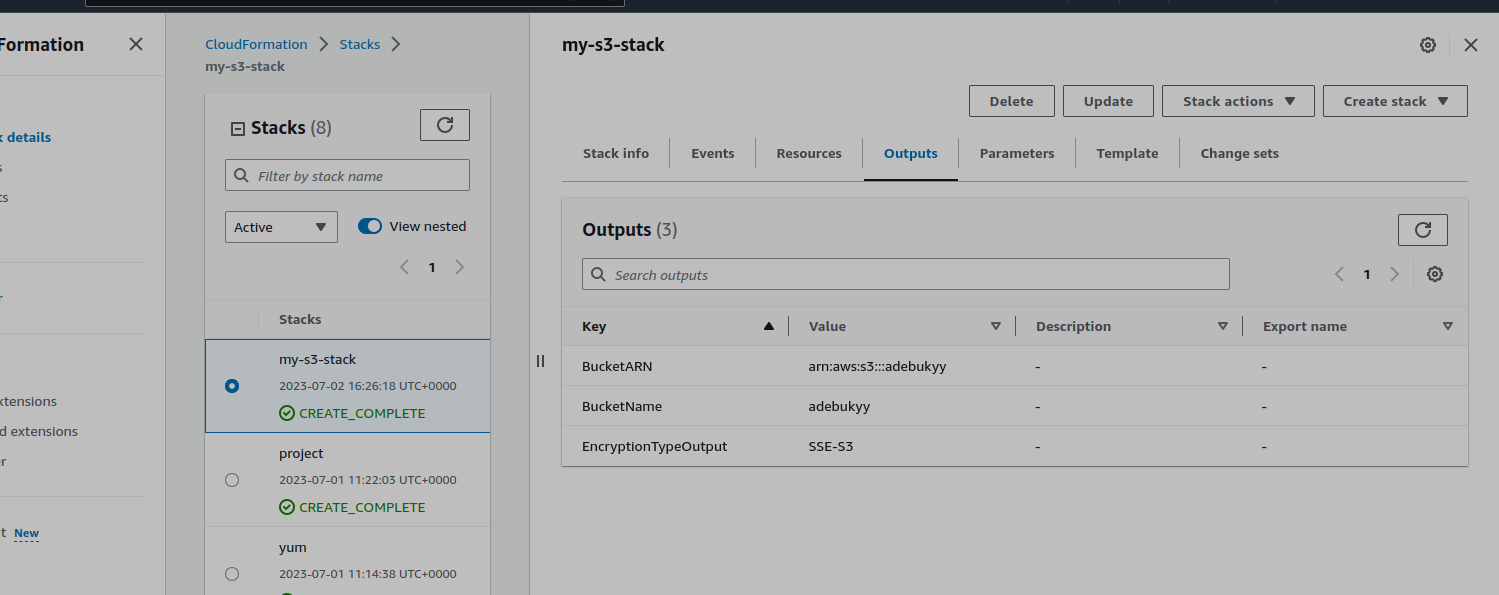Expand the Create stack dropdown
Viewport: 1499px width, 595px height.
coord(1394,100)
